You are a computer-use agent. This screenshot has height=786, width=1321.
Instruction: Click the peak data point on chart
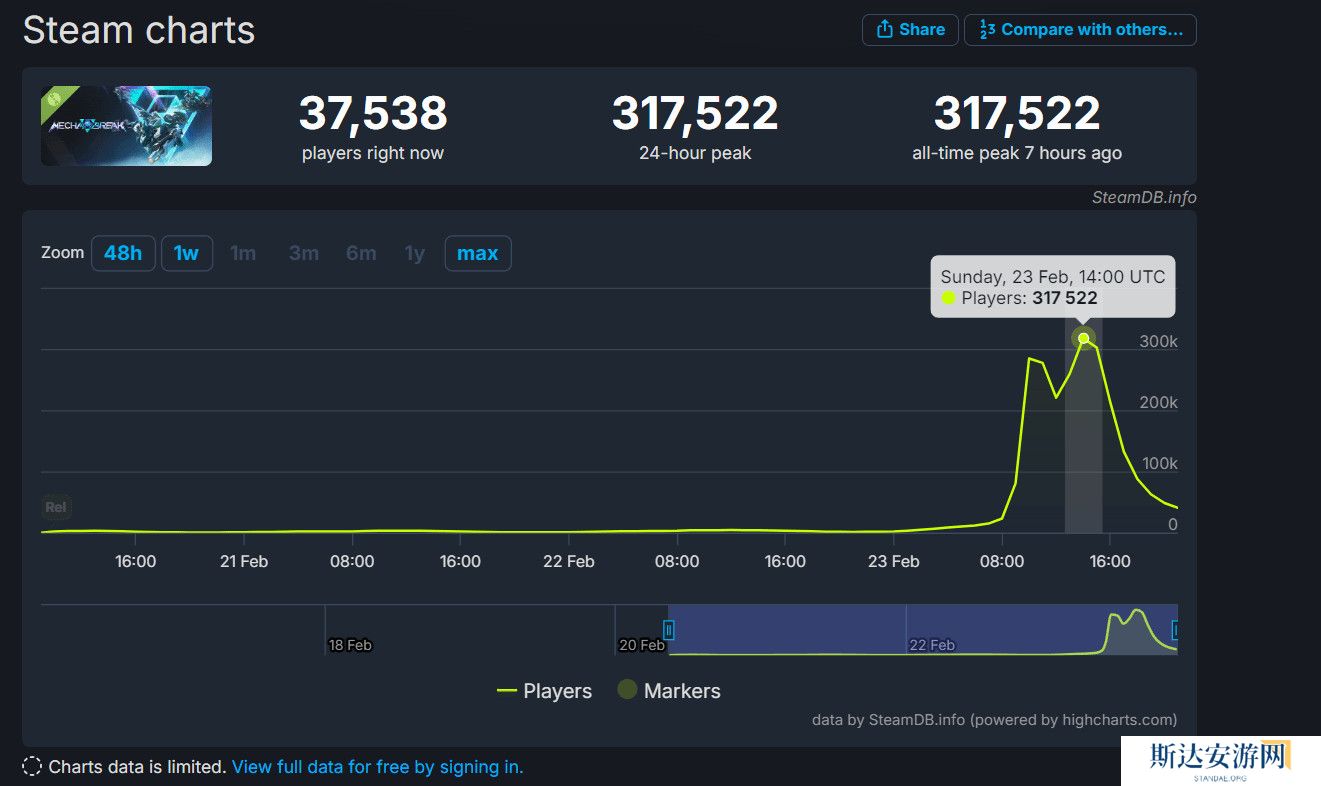tap(1083, 338)
